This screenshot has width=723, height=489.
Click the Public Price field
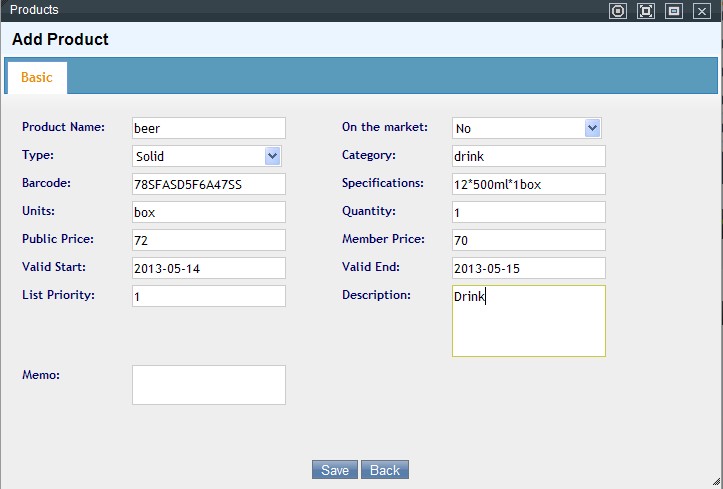208,240
